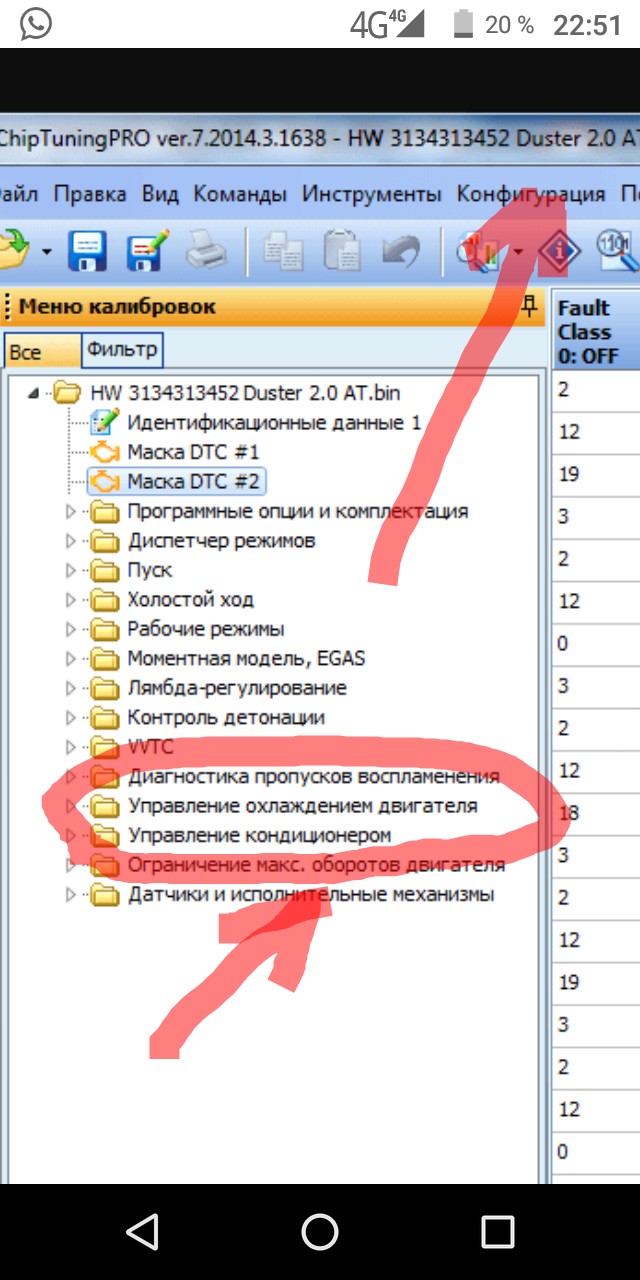The height and width of the screenshot is (1280, 640).
Task: Click the Маска DTC #1 engine icon
Action: click(105, 452)
